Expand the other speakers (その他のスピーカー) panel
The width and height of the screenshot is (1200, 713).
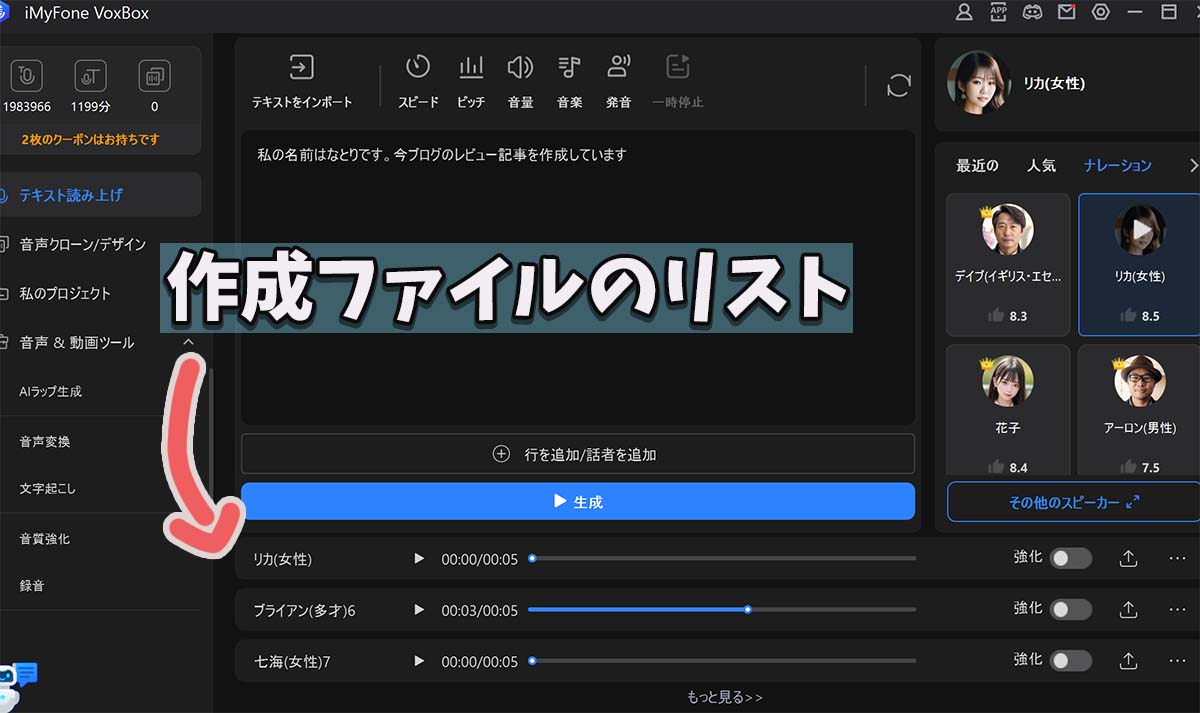click(1073, 502)
